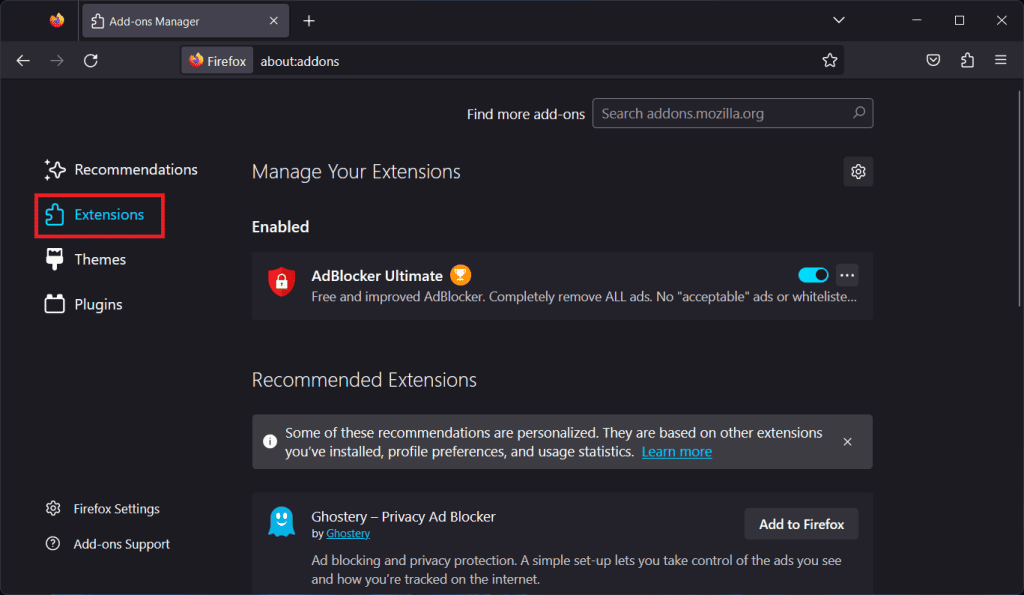Open the Save to Pocket icon
The width and height of the screenshot is (1024, 595).
932,61
